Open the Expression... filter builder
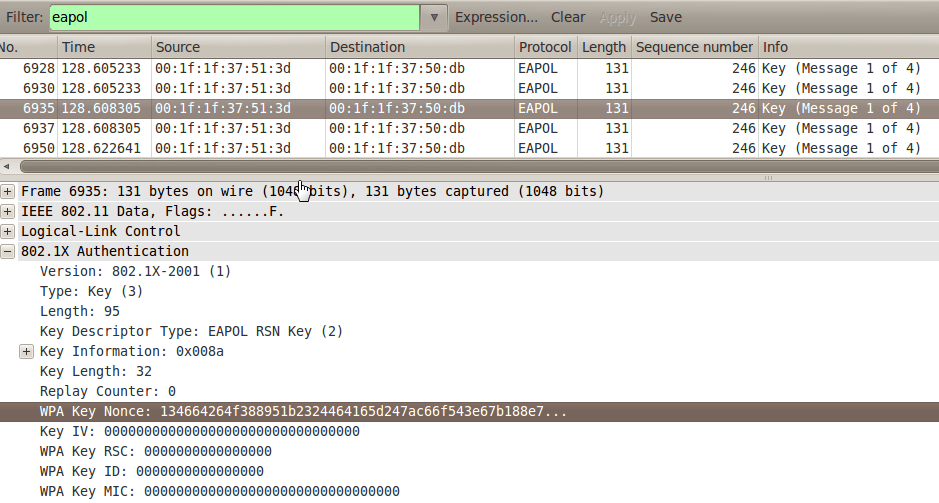 [496, 17]
